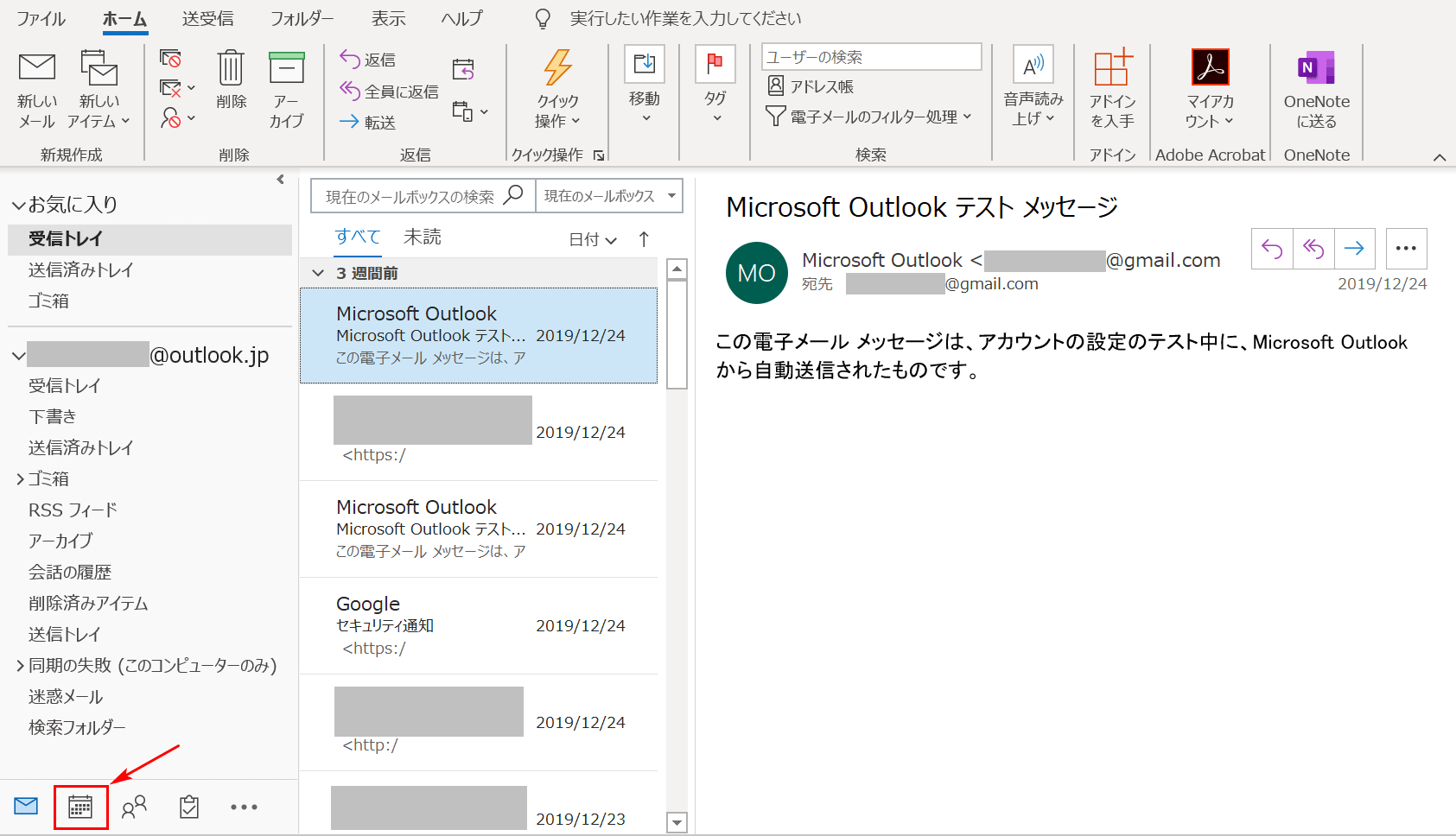Open the 日付 sort dropdown
This screenshot has height=836, width=1456.
[593, 239]
